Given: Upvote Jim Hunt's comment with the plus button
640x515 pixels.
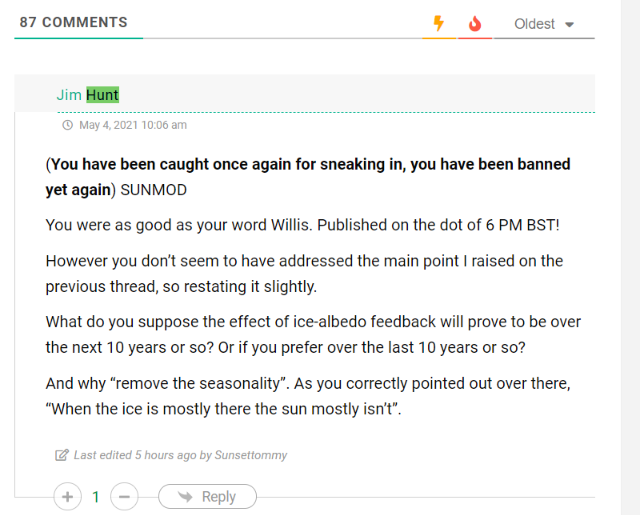Looking at the screenshot, I should [67, 497].
